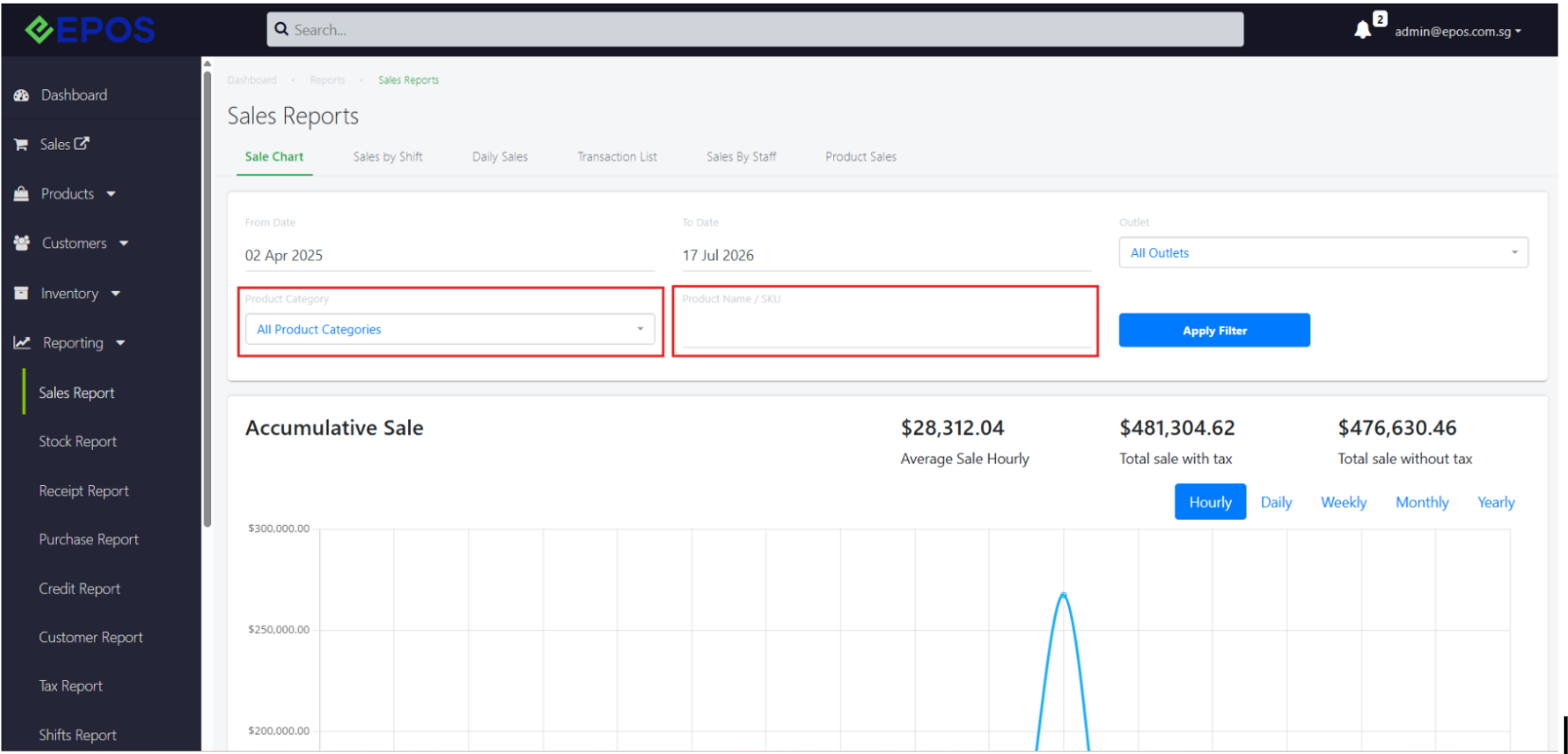Click the Customers group icon
1568x754 pixels.
pyautogui.click(x=22, y=243)
